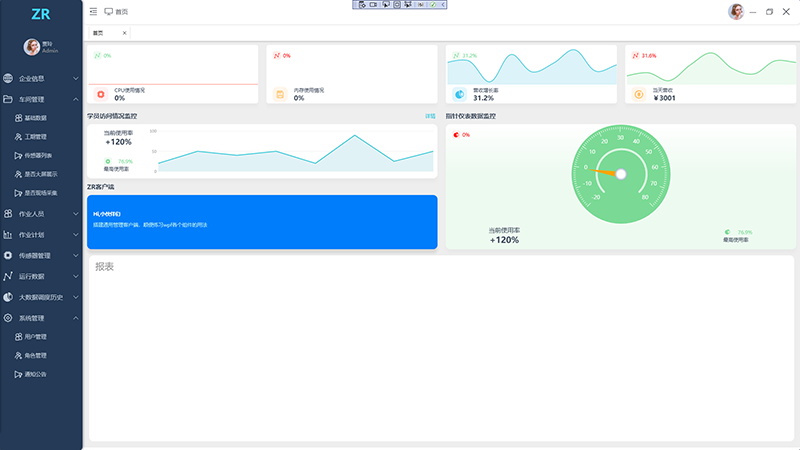
Task: Click the line graph icon next to 运行数据
Action: click(x=8, y=276)
